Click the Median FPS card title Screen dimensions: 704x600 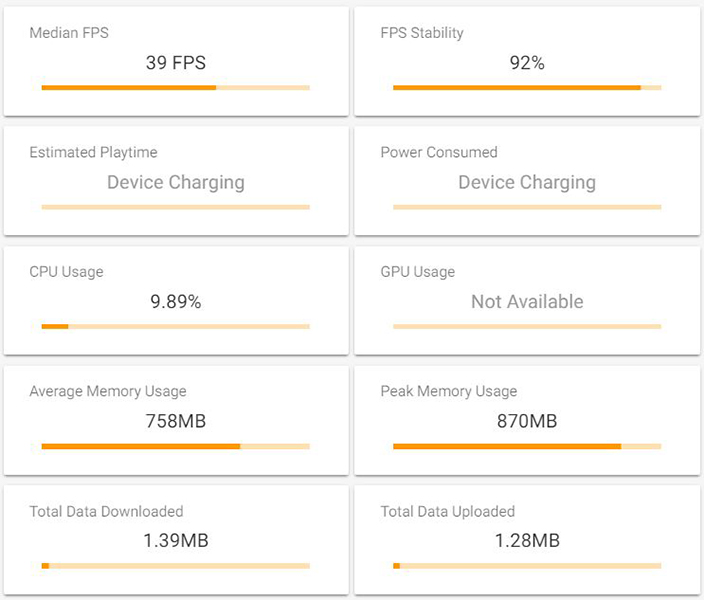[x=69, y=33]
